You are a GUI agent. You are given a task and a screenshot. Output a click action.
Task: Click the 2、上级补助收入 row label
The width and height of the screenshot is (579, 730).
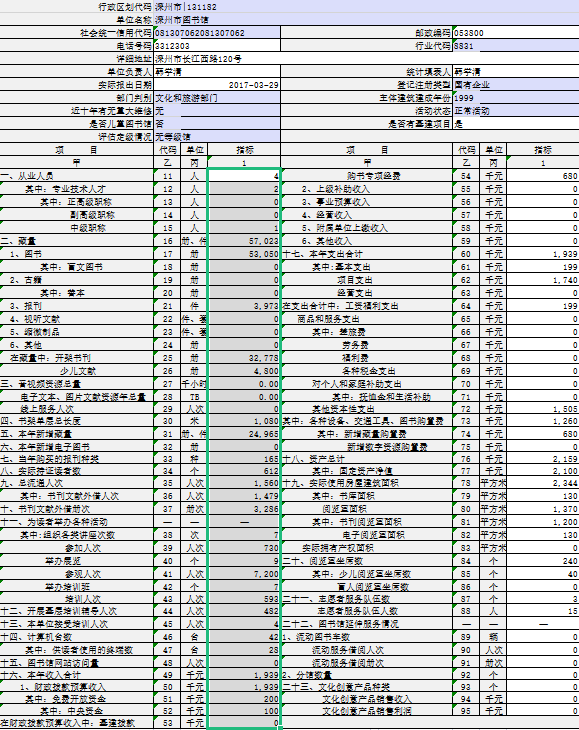coord(367,189)
